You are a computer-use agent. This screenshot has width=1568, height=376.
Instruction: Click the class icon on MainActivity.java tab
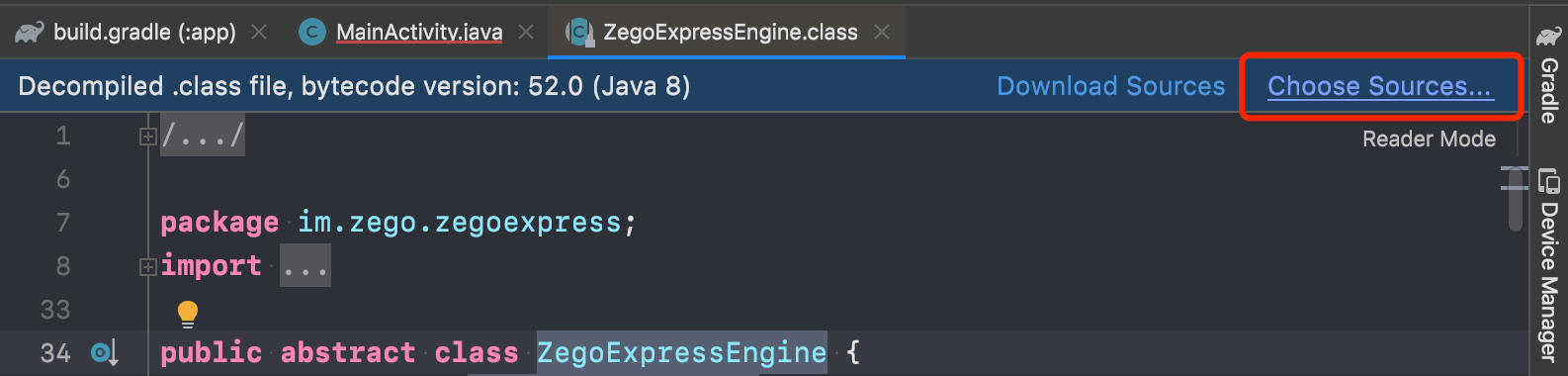[x=312, y=33]
